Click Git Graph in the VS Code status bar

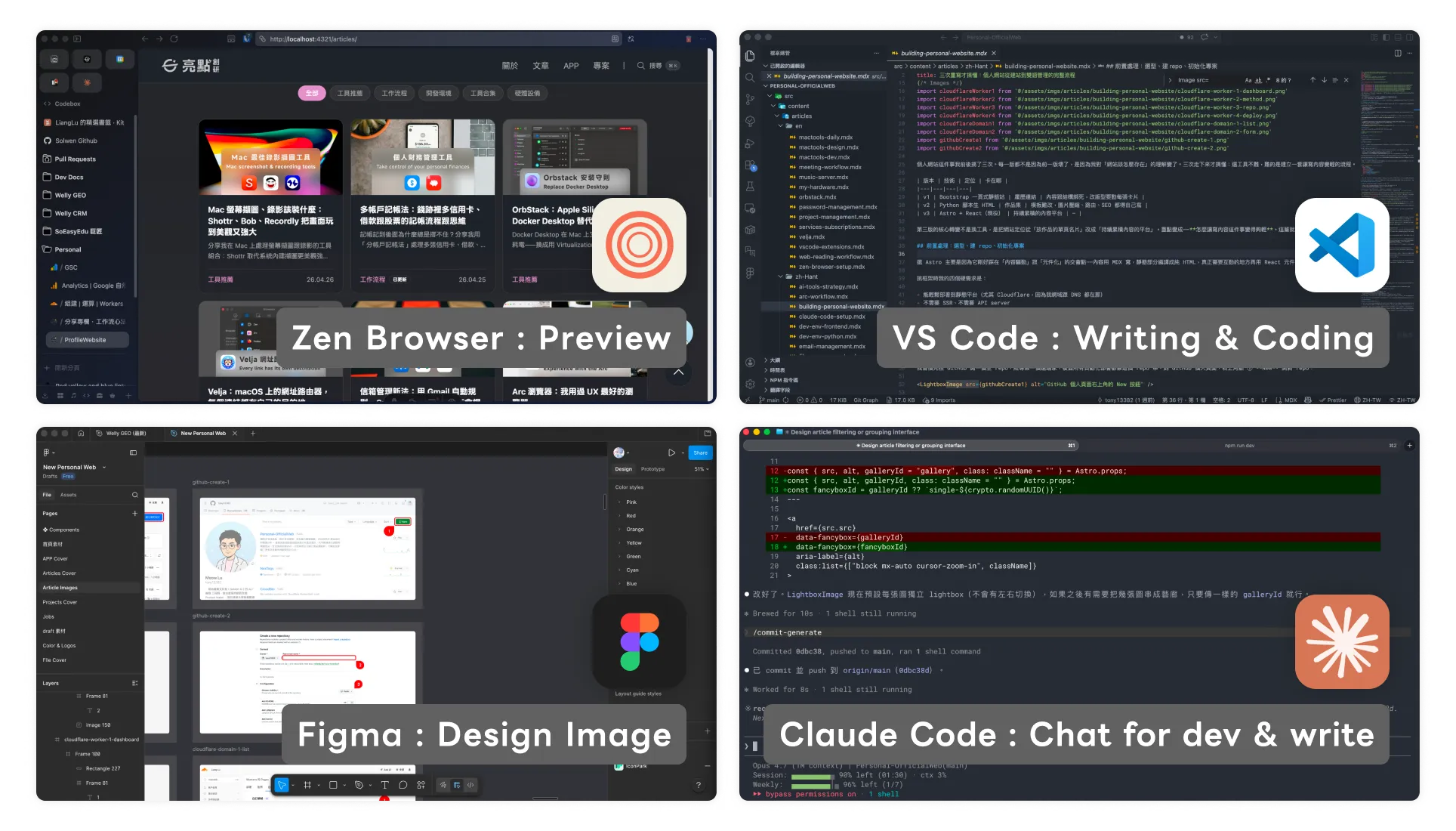click(x=865, y=400)
